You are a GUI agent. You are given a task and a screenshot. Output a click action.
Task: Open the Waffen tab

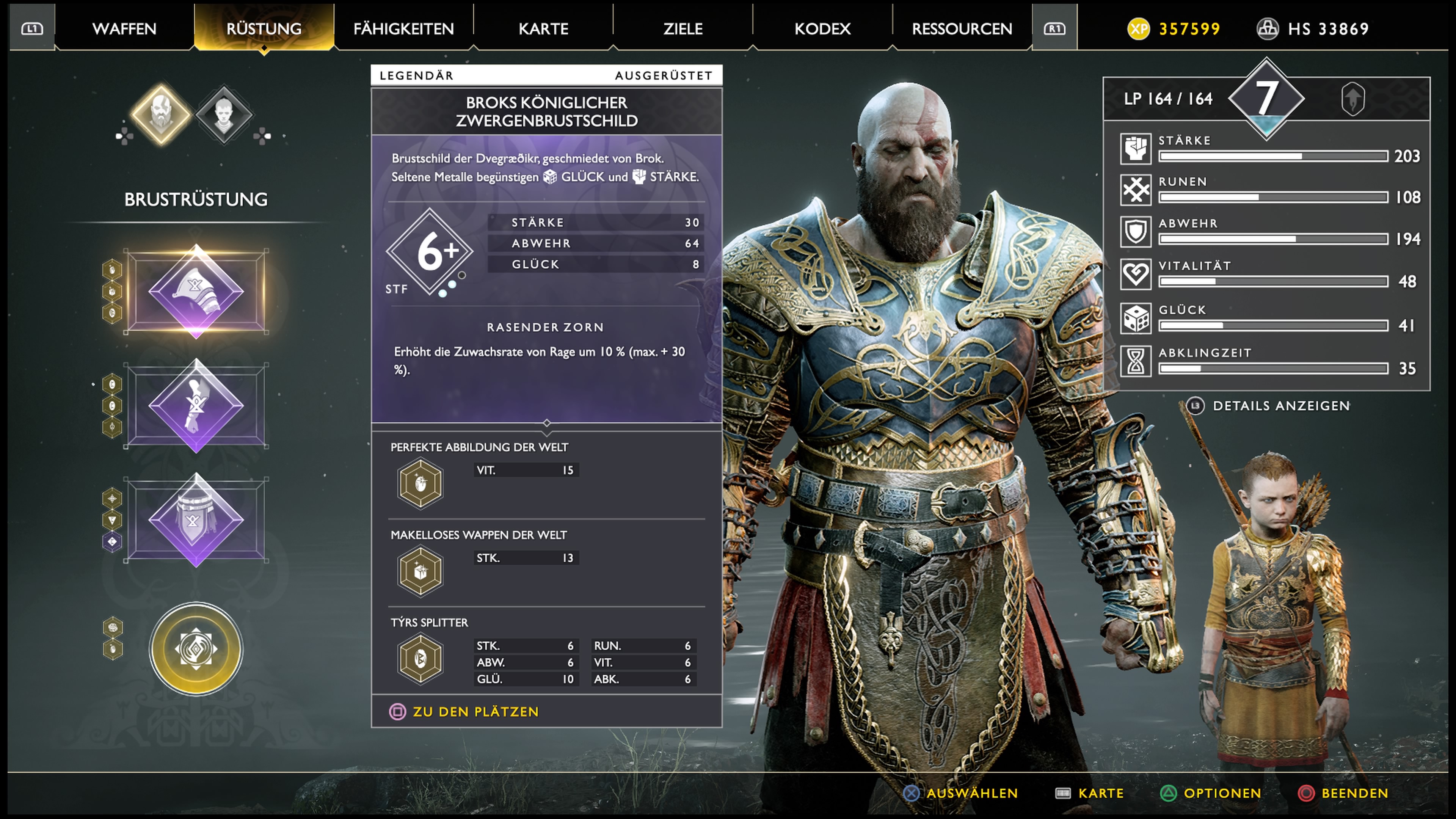pos(124,28)
